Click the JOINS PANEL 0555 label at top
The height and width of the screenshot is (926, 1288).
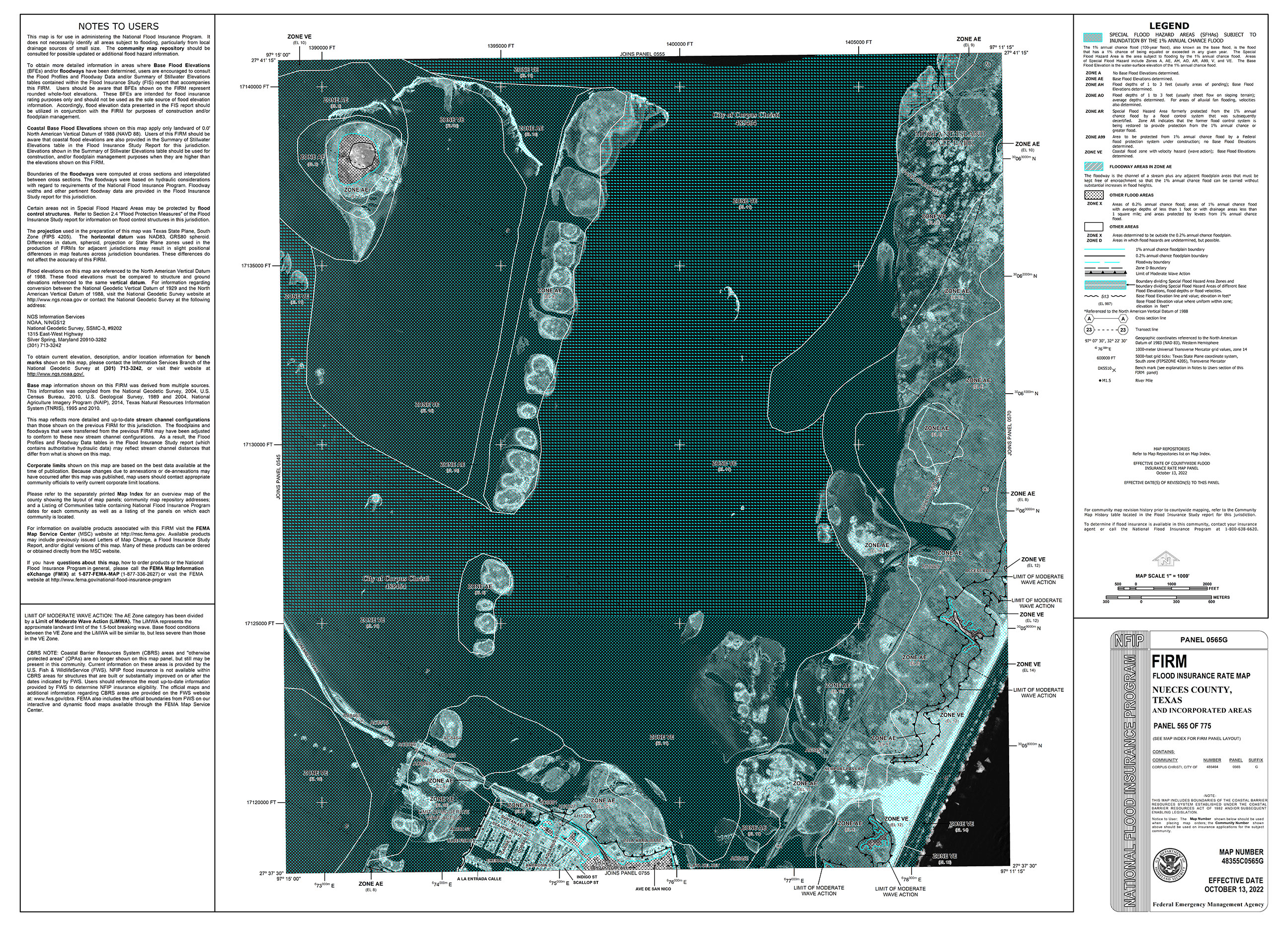coord(642,54)
